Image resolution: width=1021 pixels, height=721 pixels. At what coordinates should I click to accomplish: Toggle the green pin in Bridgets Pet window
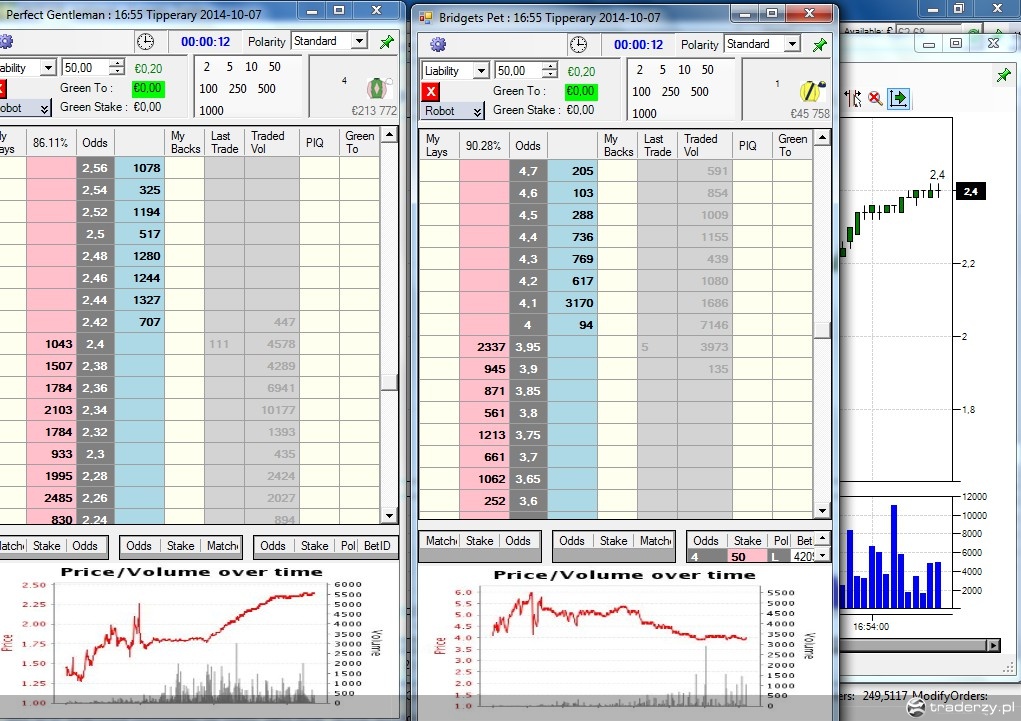[x=820, y=44]
